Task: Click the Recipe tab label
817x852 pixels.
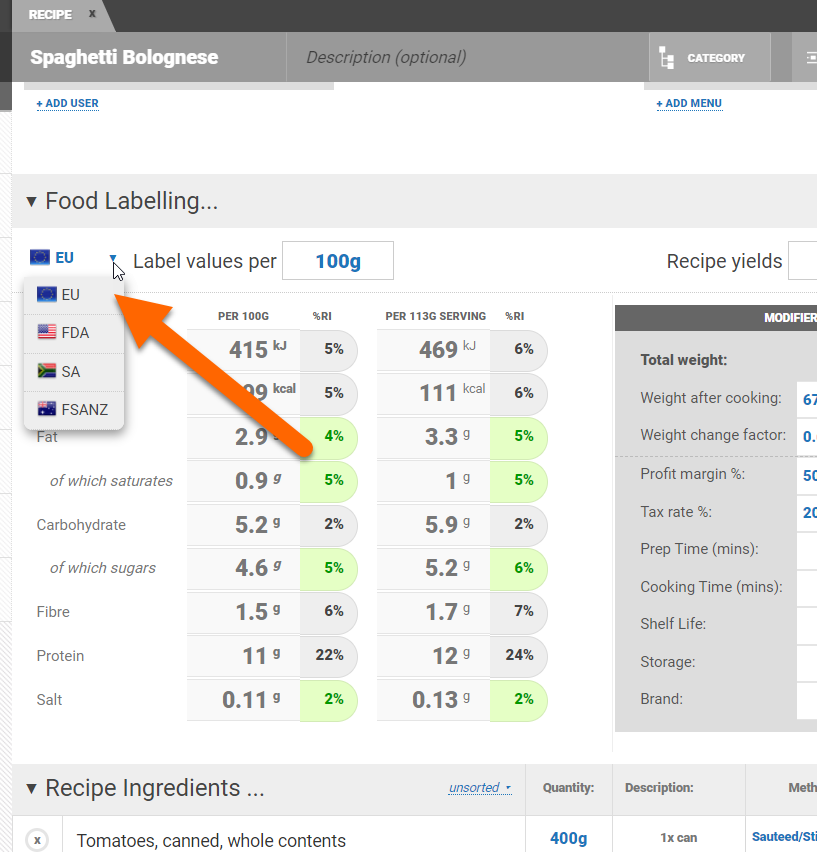Action: pos(50,14)
